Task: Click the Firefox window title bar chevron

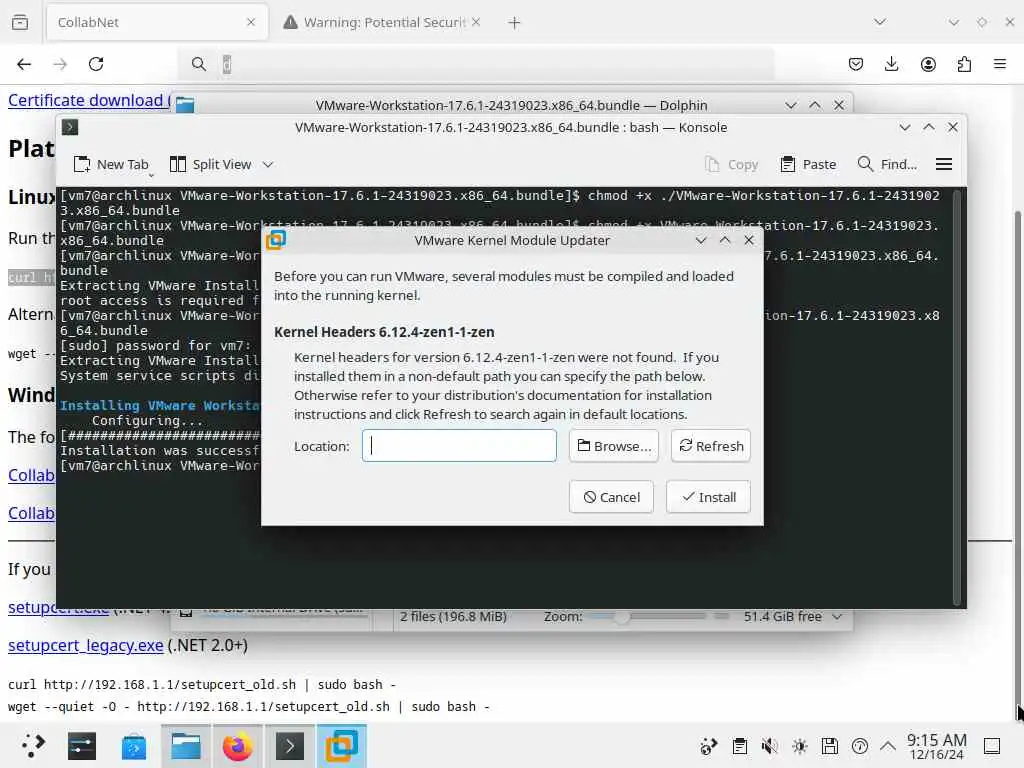Action: [953, 22]
